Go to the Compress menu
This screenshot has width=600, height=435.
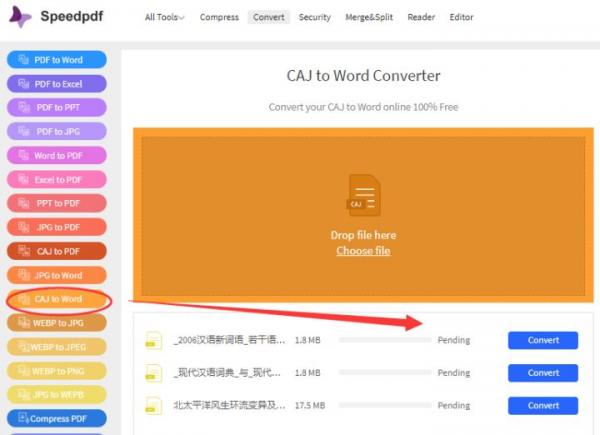(219, 17)
